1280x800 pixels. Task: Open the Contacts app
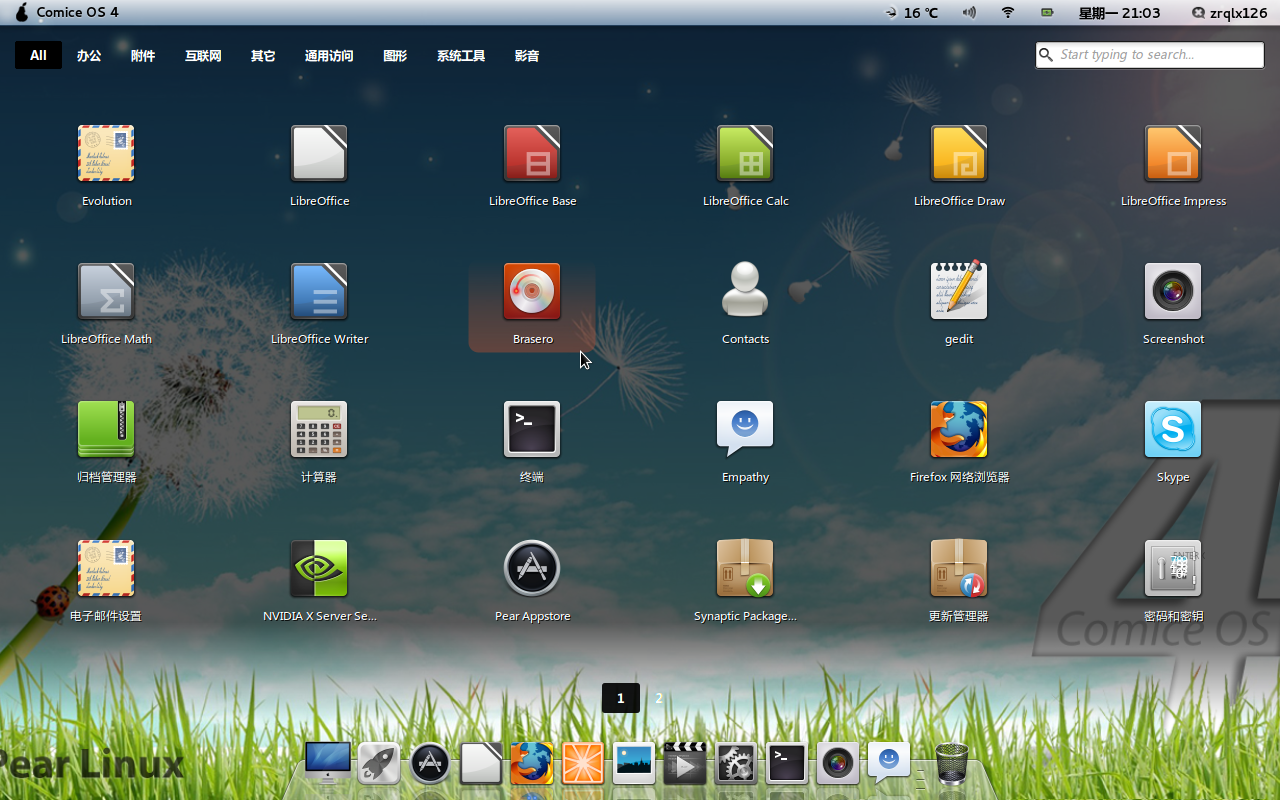click(x=745, y=291)
